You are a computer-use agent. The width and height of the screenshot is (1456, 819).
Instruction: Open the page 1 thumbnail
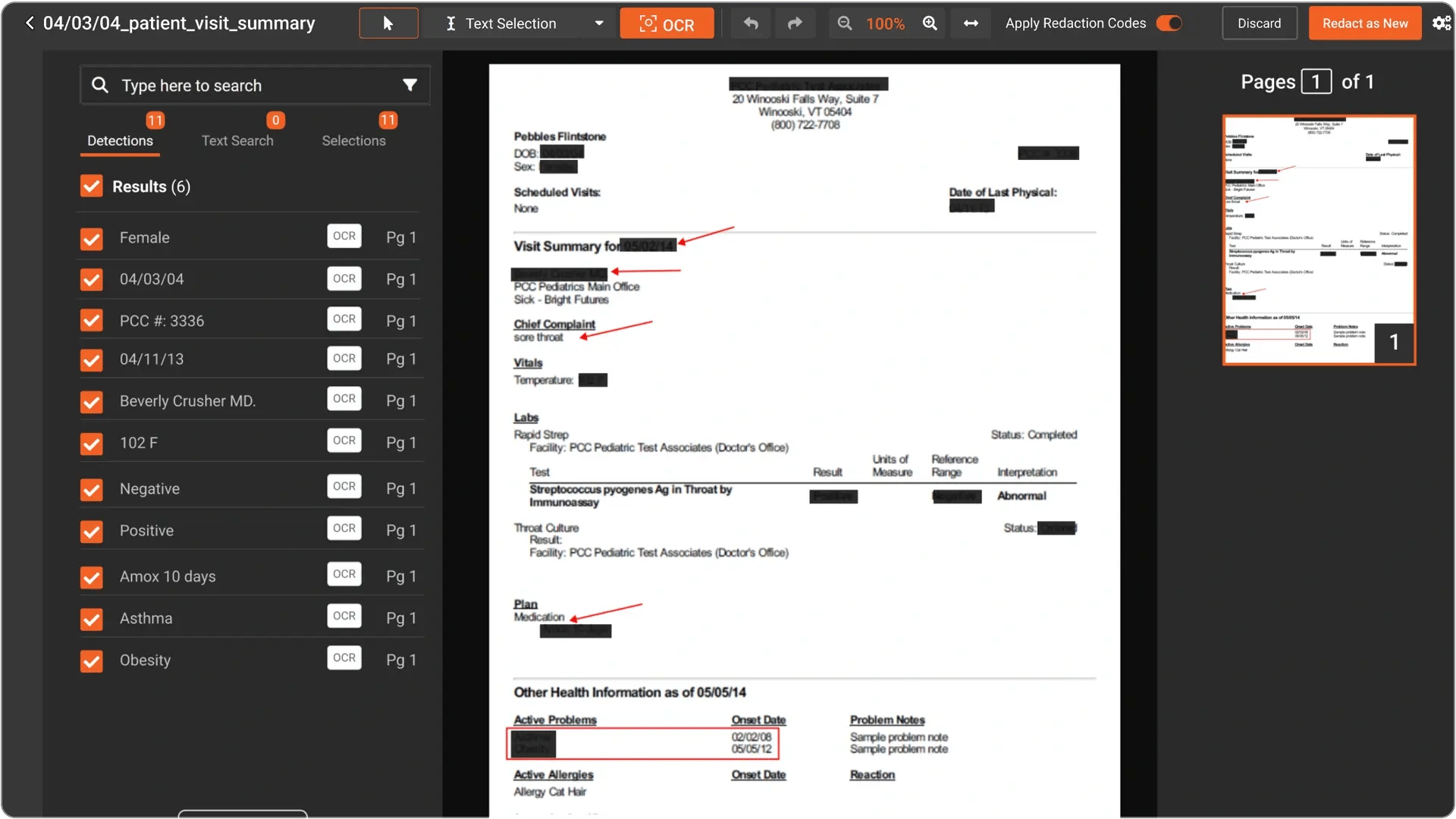[x=1319, y=240]
